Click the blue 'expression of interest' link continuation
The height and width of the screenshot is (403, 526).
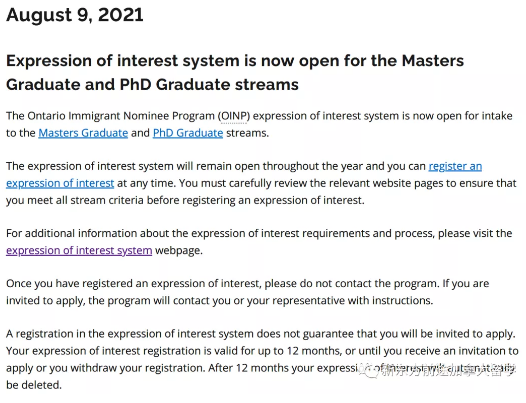click(x=60, y=183)
